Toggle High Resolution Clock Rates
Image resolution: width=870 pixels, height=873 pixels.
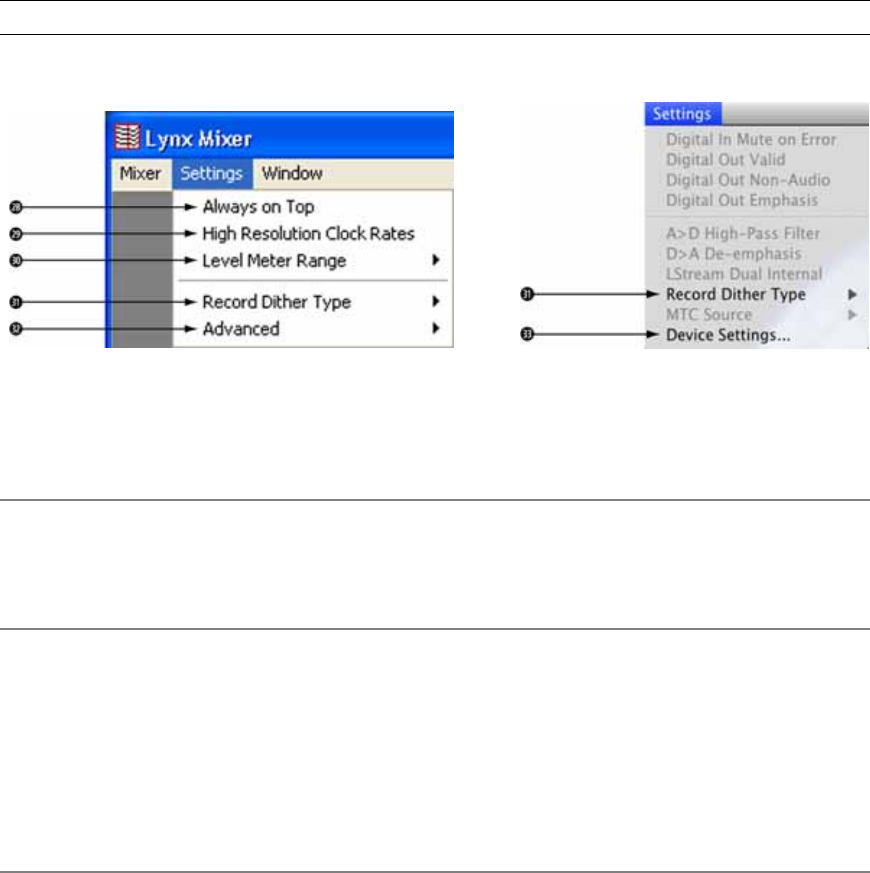click(308, 233)
